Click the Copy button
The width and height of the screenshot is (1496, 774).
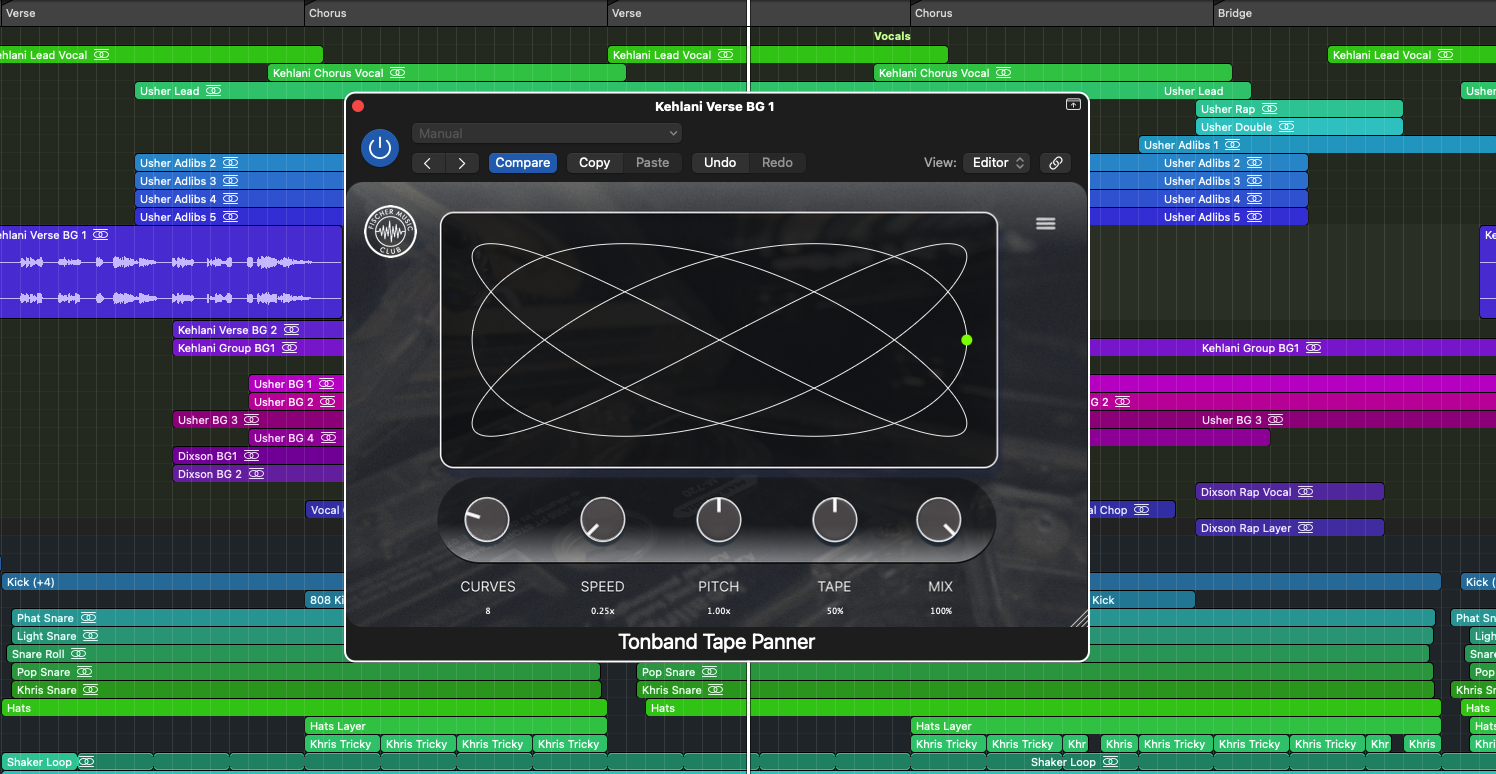(x=594, y=163)
